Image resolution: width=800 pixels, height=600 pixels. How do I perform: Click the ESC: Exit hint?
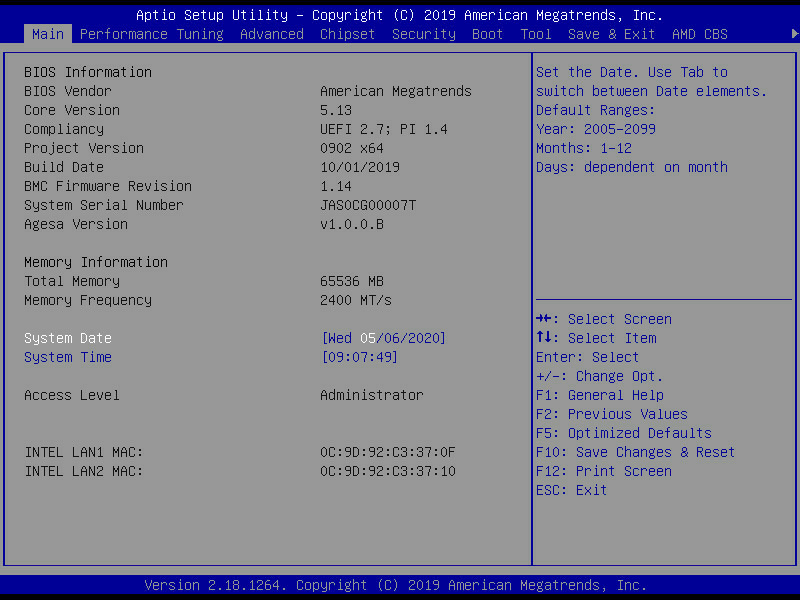click(x=571, y=490)
